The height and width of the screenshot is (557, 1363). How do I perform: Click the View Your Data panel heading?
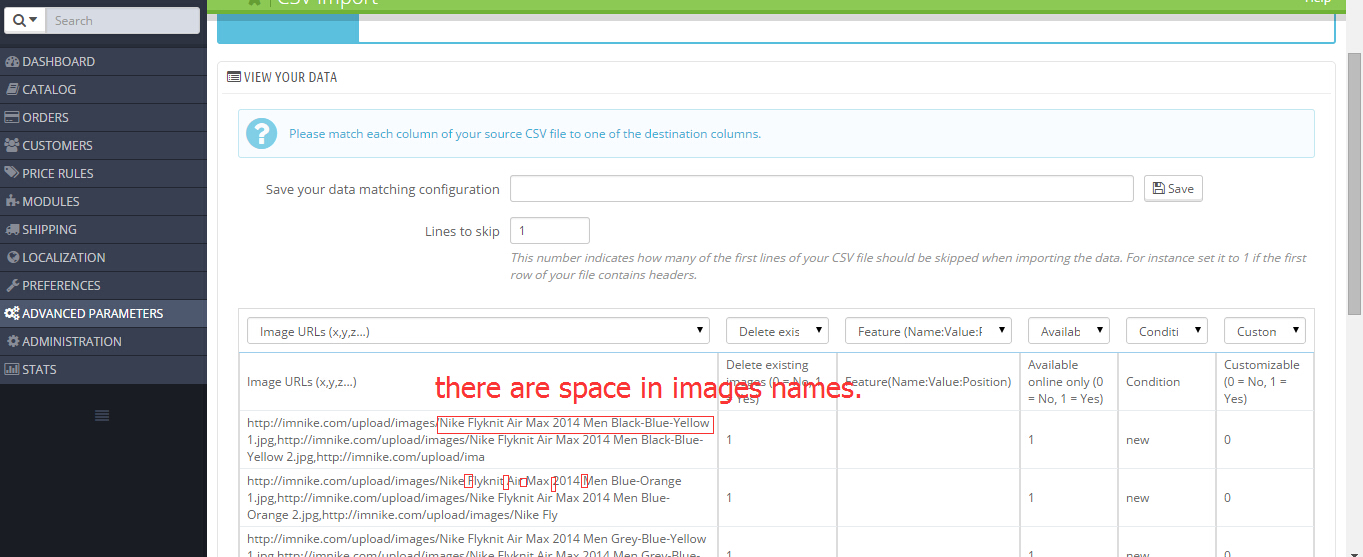(282, 77)
